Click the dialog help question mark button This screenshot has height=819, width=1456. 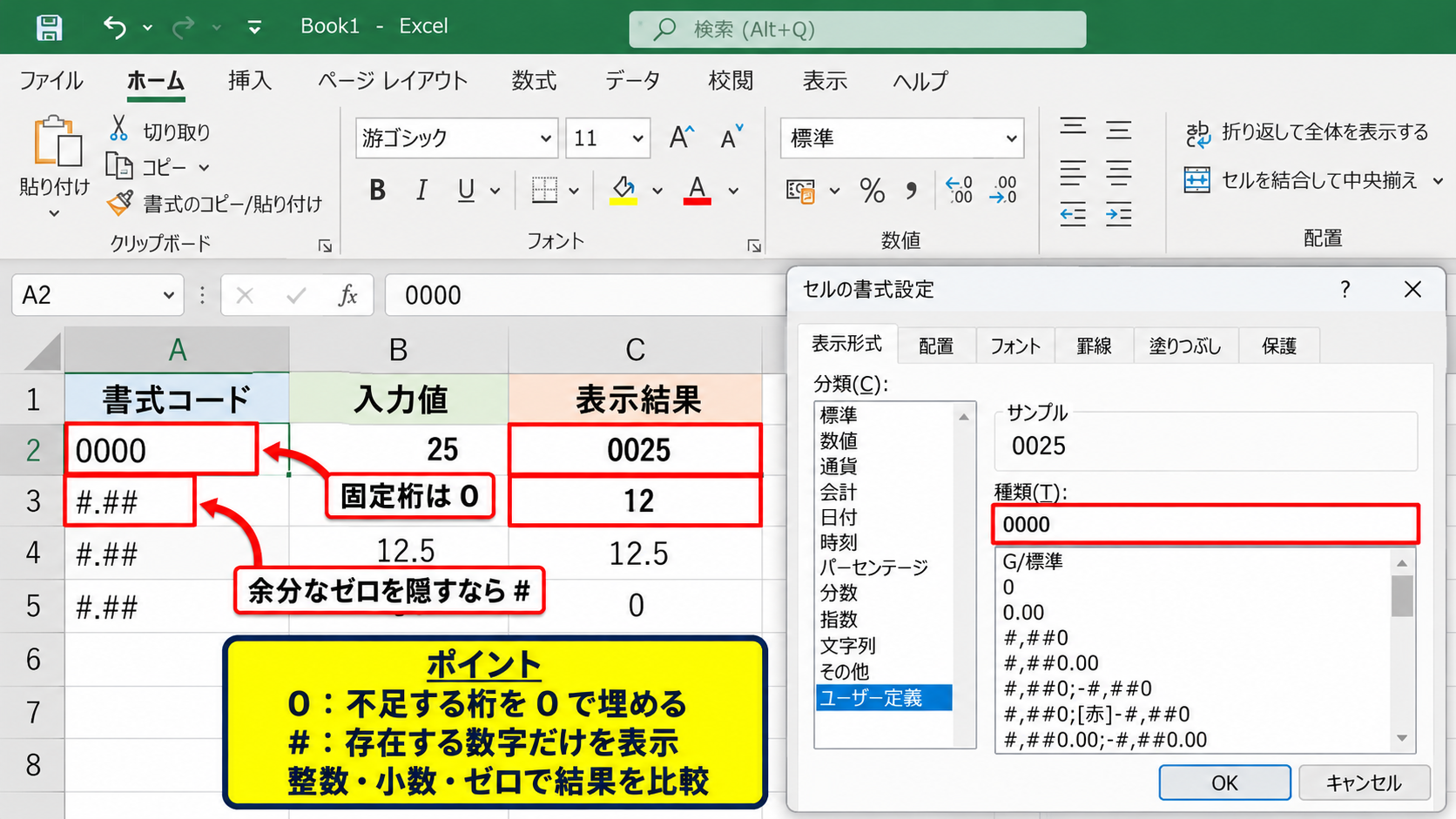(x=1345, y=289)
